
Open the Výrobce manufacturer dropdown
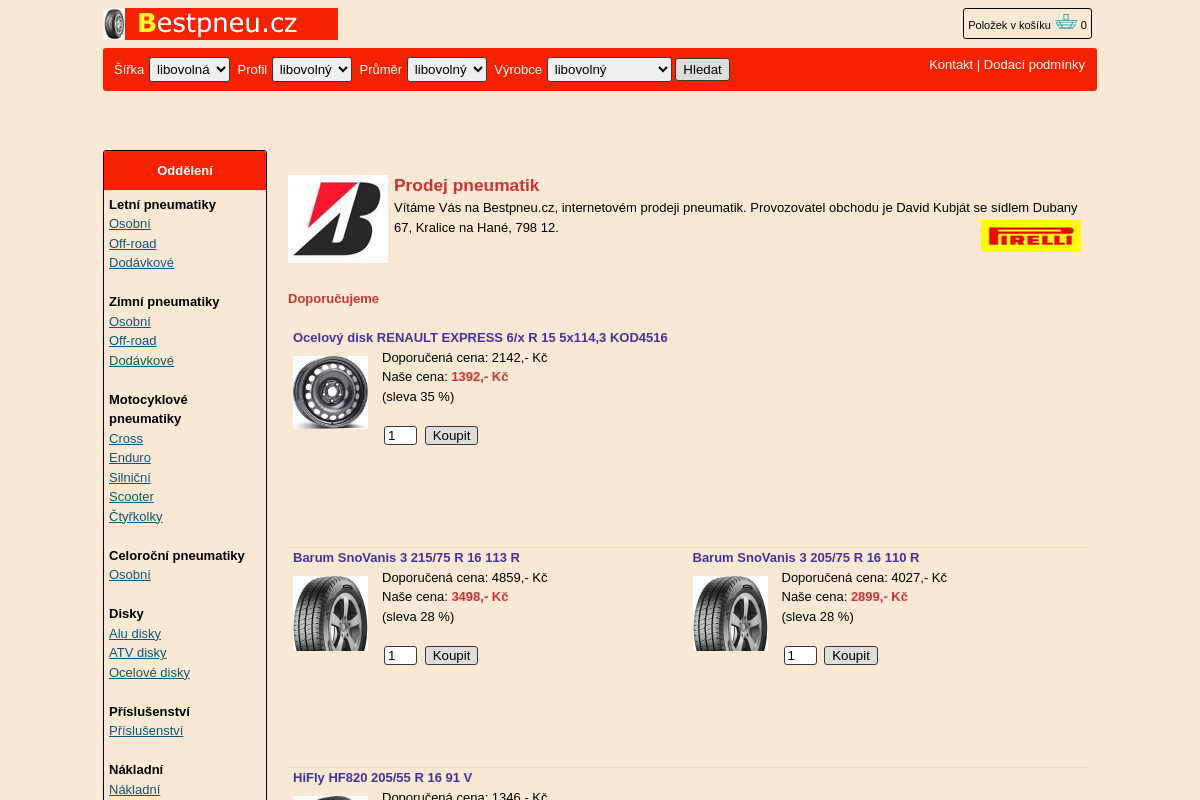(609, 69)
